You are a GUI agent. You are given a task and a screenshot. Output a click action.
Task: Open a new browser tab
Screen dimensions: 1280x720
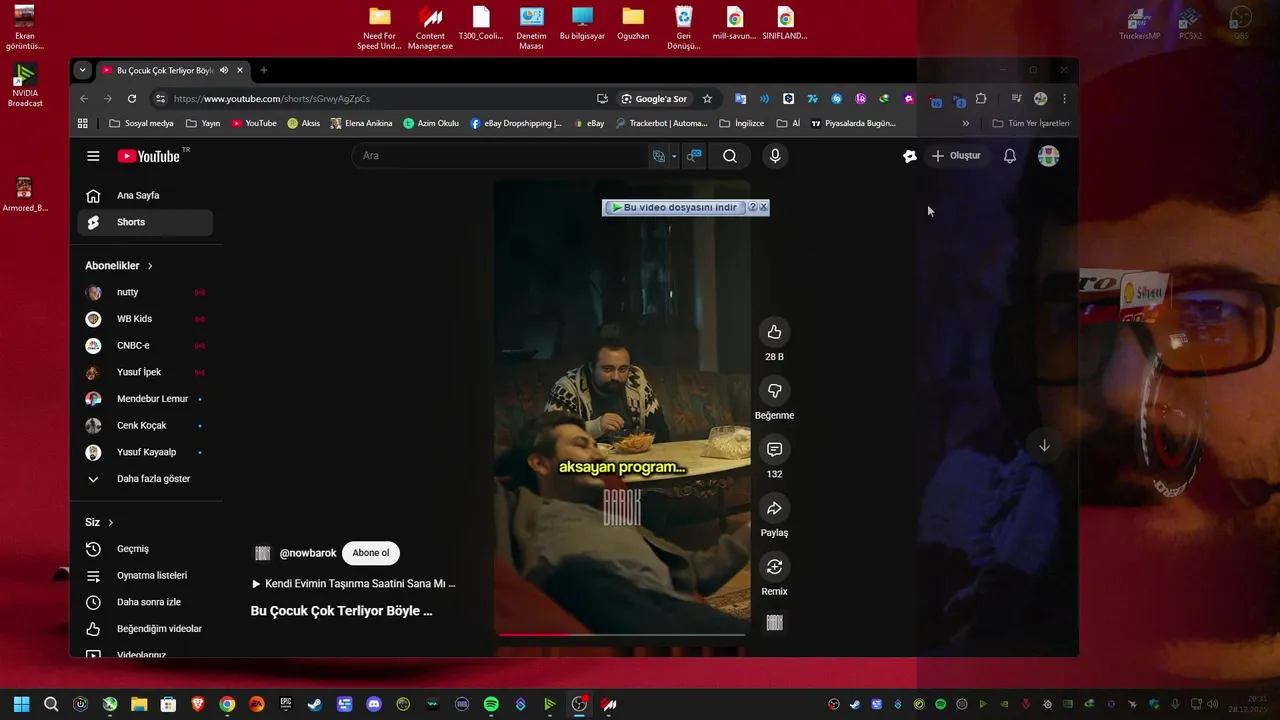pyautogui.click(x=264, y=71)
